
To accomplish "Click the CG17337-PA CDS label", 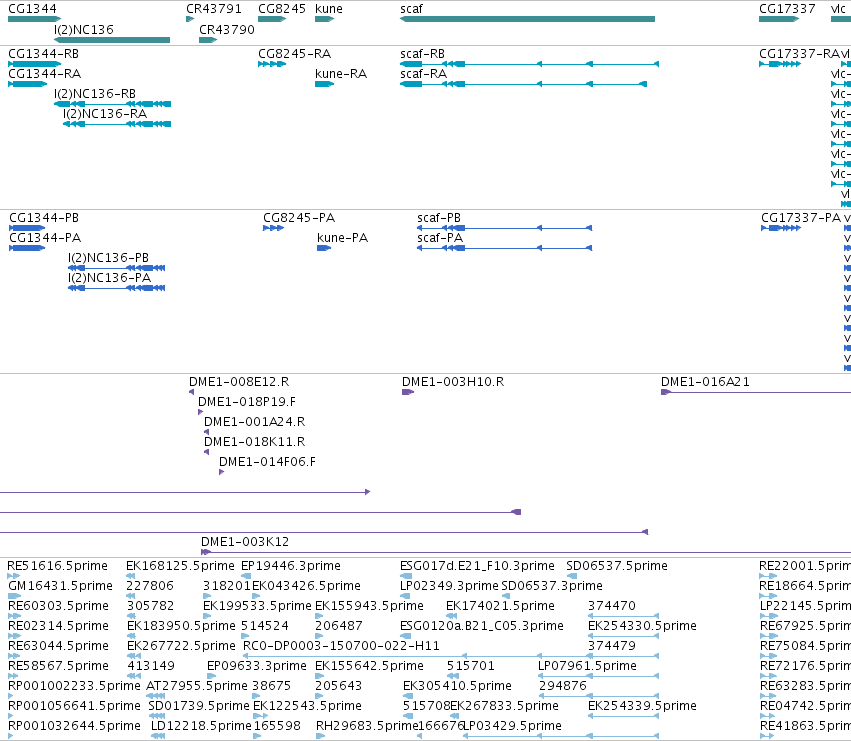I will pyautogui.click(x=801, y=218).
